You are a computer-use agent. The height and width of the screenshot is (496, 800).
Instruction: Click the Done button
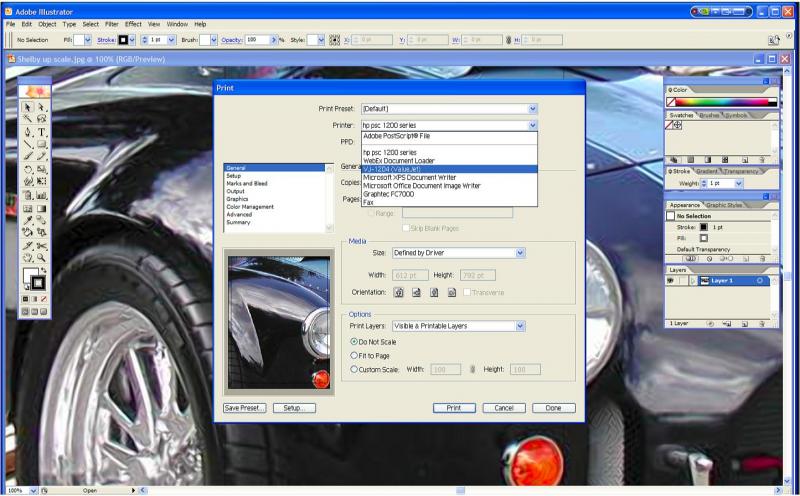click(554, 408)
